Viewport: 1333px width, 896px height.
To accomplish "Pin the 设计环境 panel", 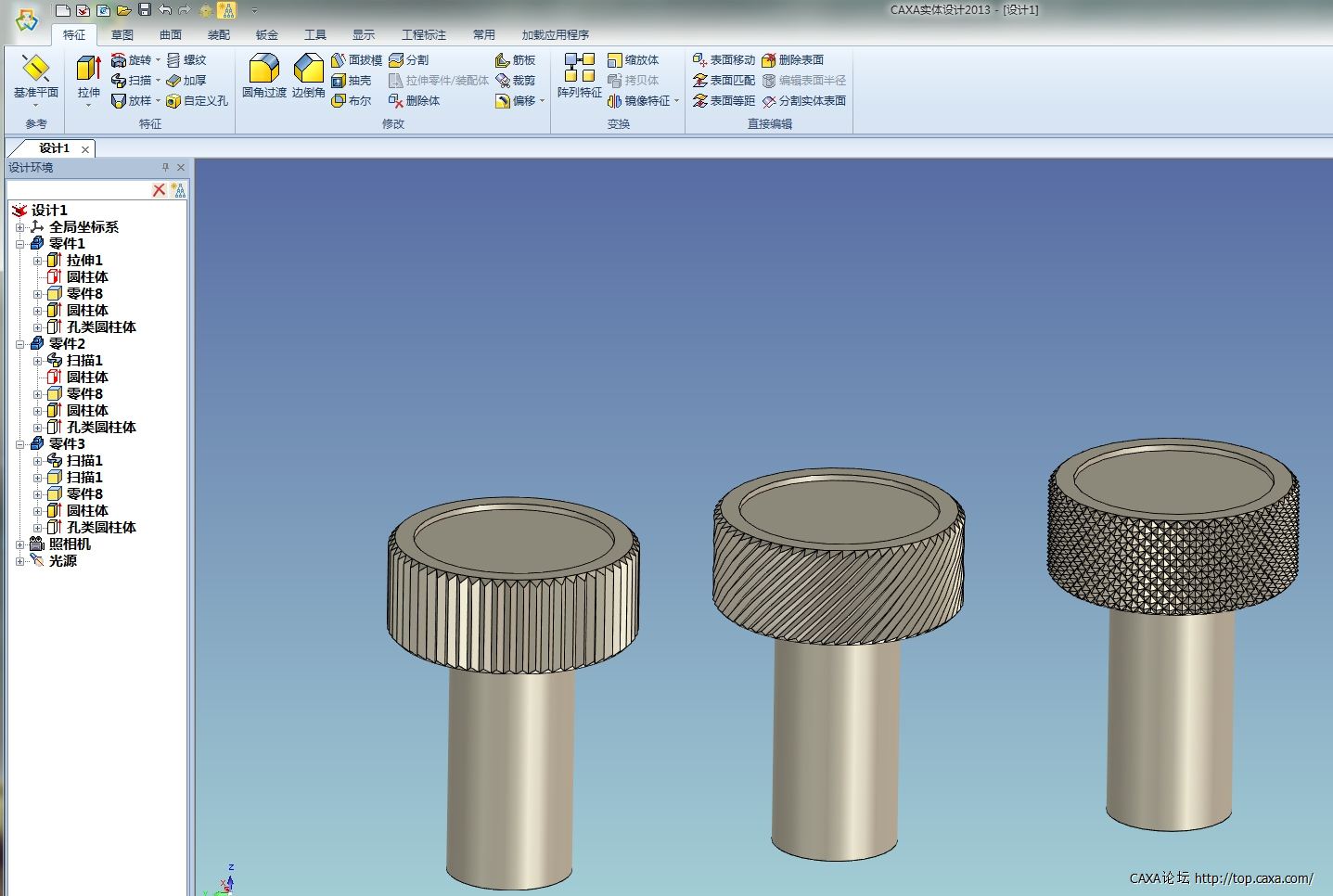I will [x=165, y=168].
